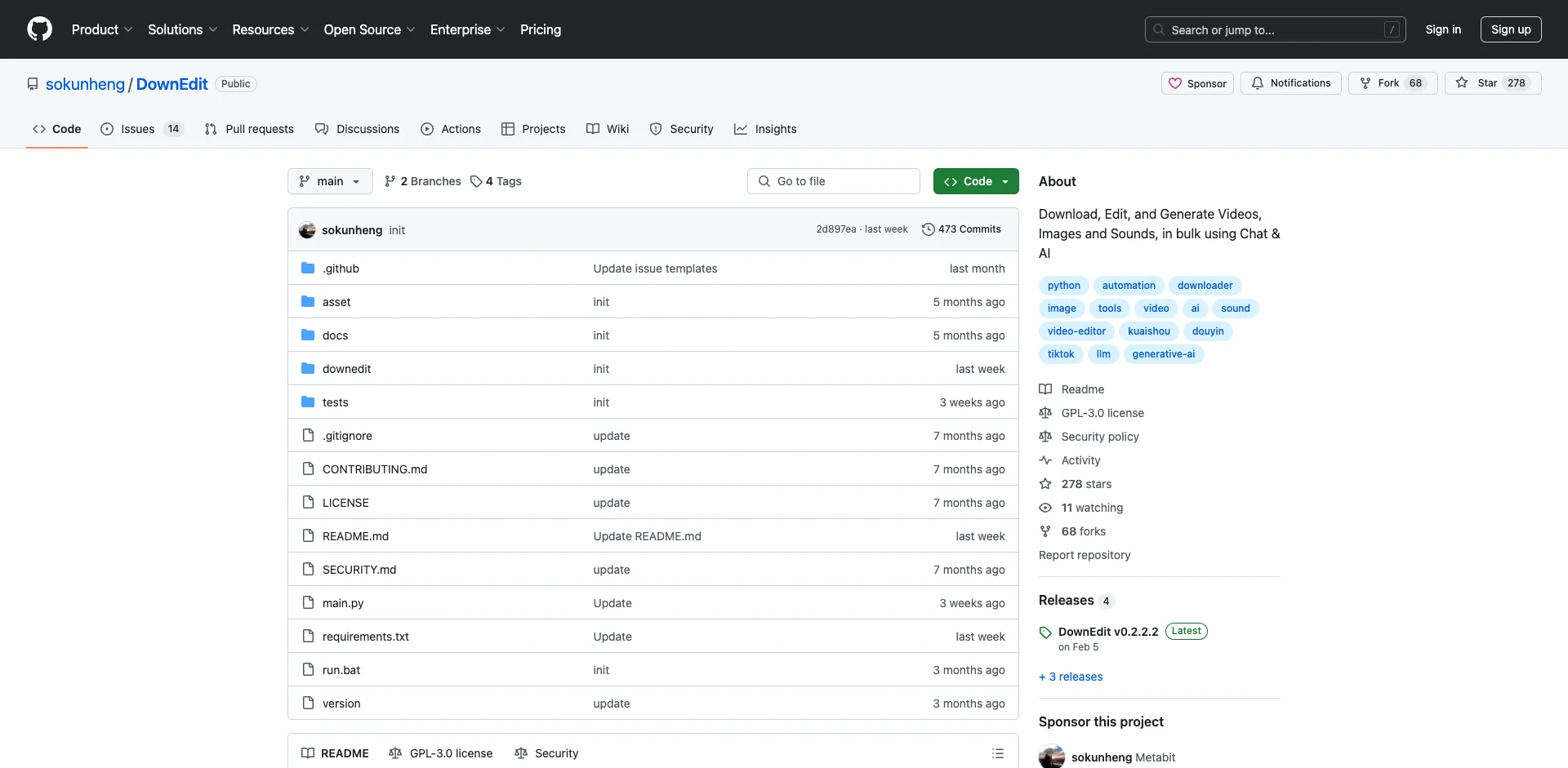This screenshot has height=768, width=1568.
Task: Click the eye icon next to 11 watching
Action: (1045, 508)
